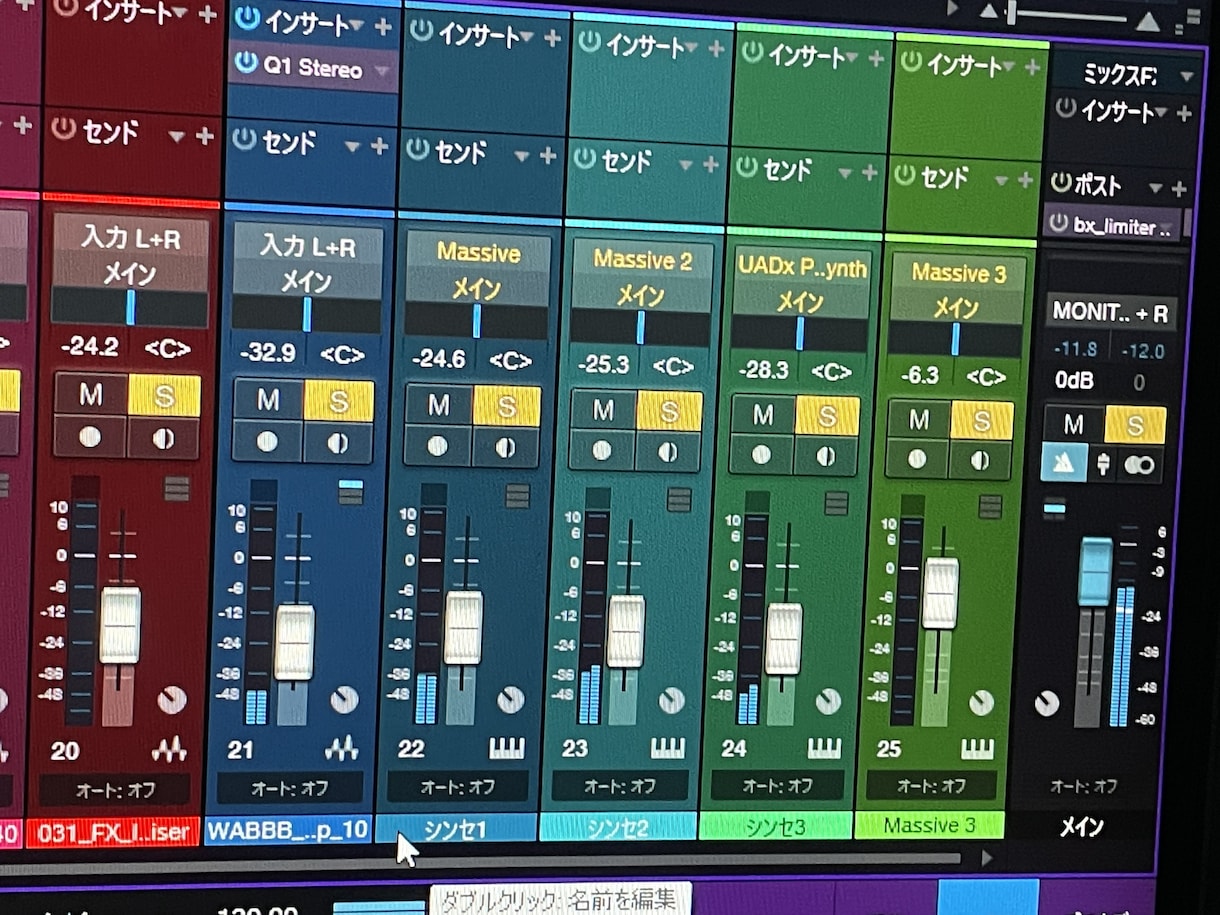Expand the ミックスFX dropdown on the main channel
Viewport: 1220px width, 915px height.
tap(1186, 77)
